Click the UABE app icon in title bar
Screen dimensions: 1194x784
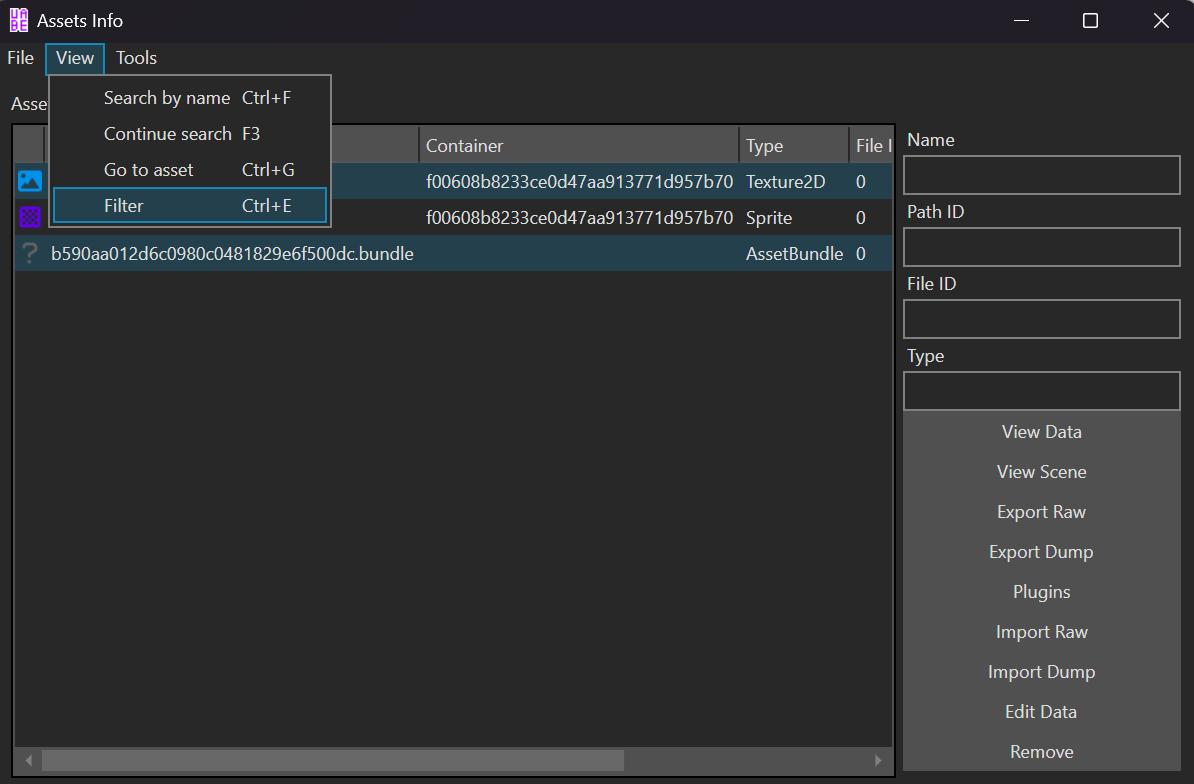pos(19,20)
